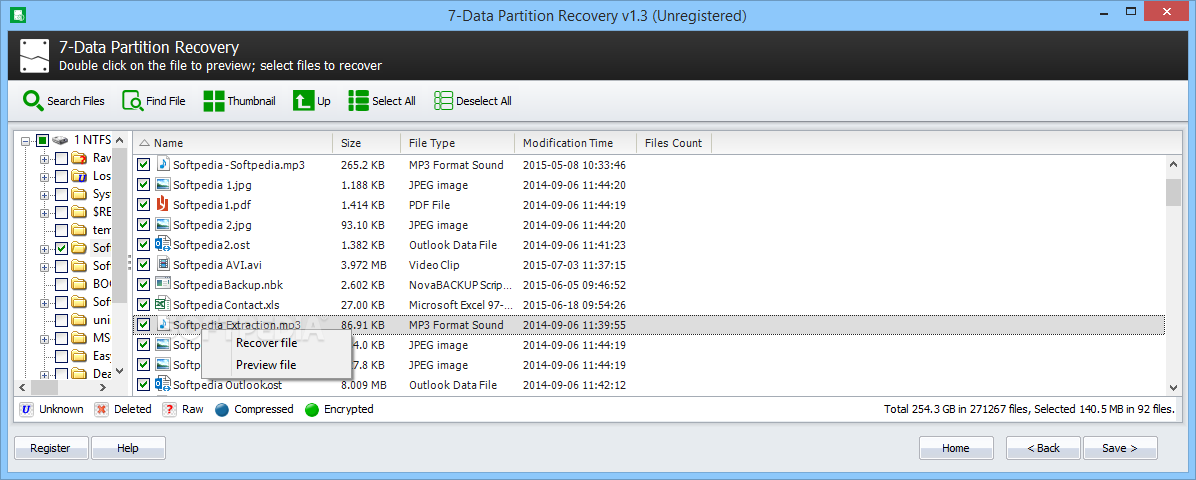Viewport: 1196px width, 480px height.
Task: Click the script icon of SoftpediaBackup.nbk
Action: pos(162,284)
